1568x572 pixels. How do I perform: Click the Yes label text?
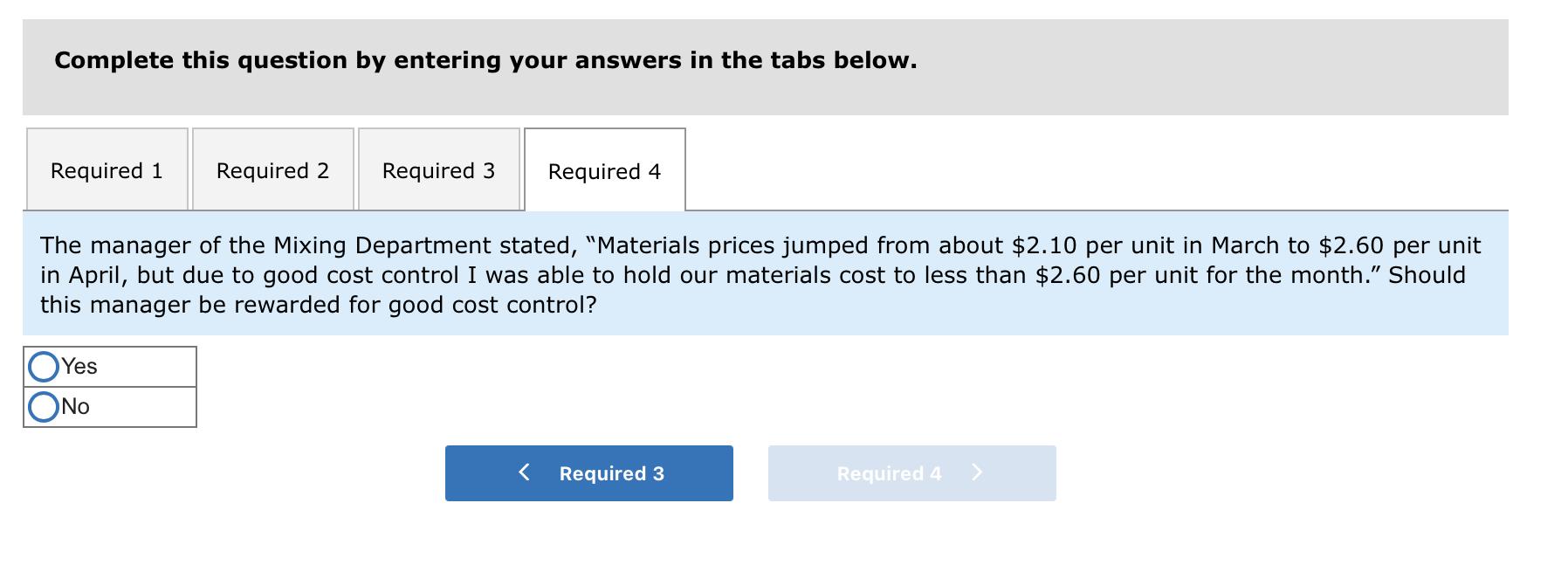79,367
